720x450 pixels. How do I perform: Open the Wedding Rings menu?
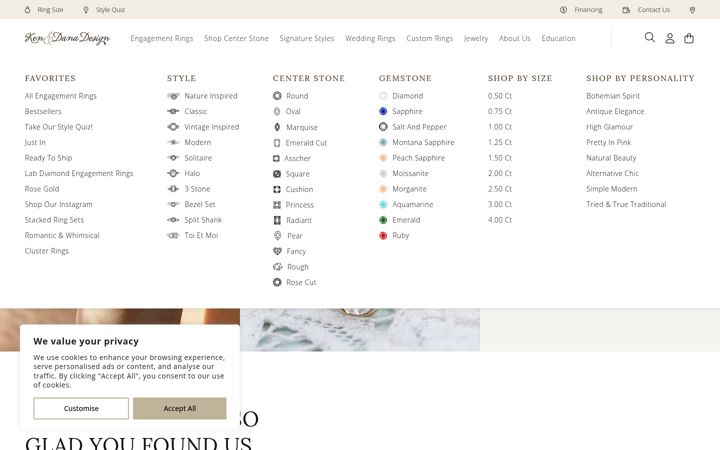pos(370,39)
